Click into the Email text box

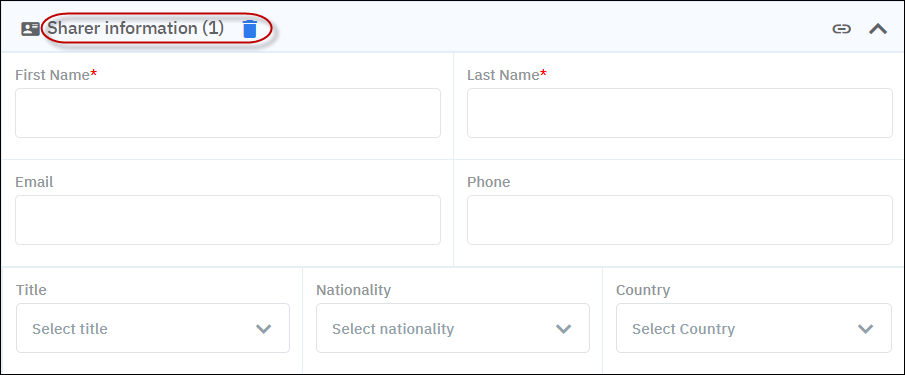[228, 220]
